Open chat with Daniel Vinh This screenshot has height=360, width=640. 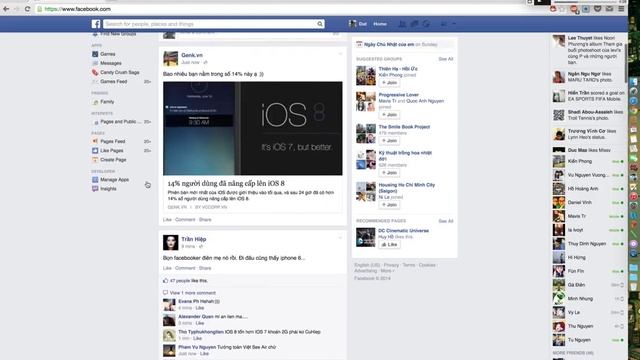[x=589, y=202]
